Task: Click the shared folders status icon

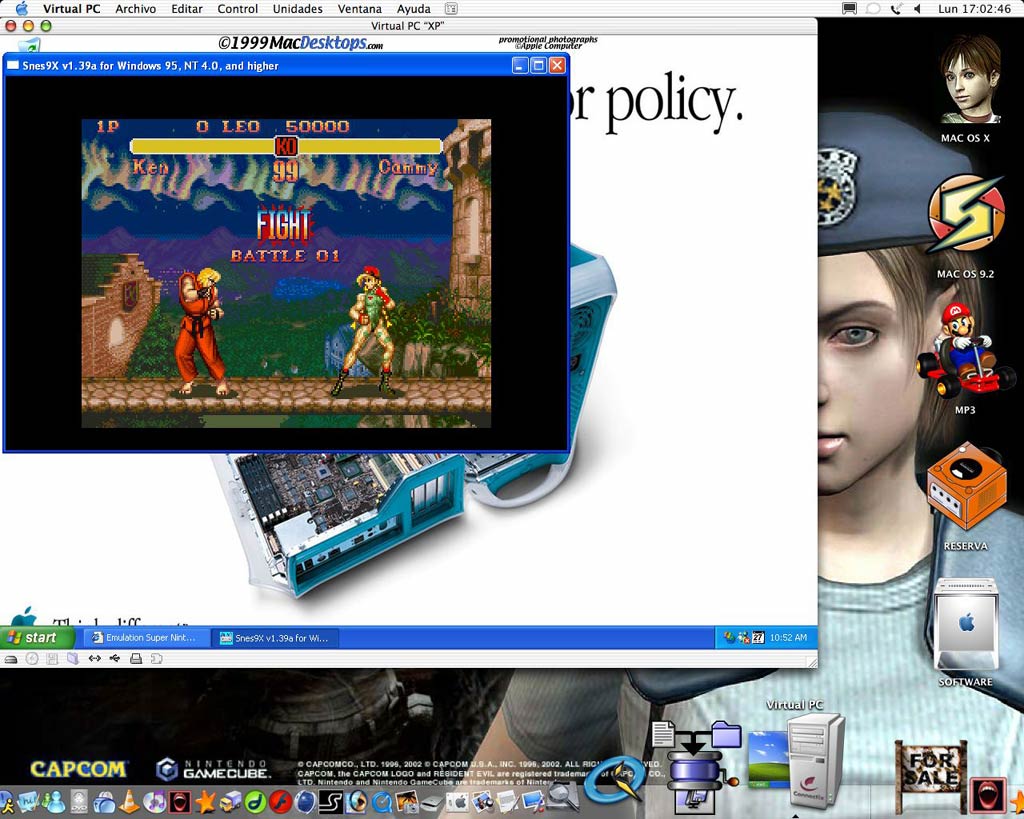Action: [72, 658]
